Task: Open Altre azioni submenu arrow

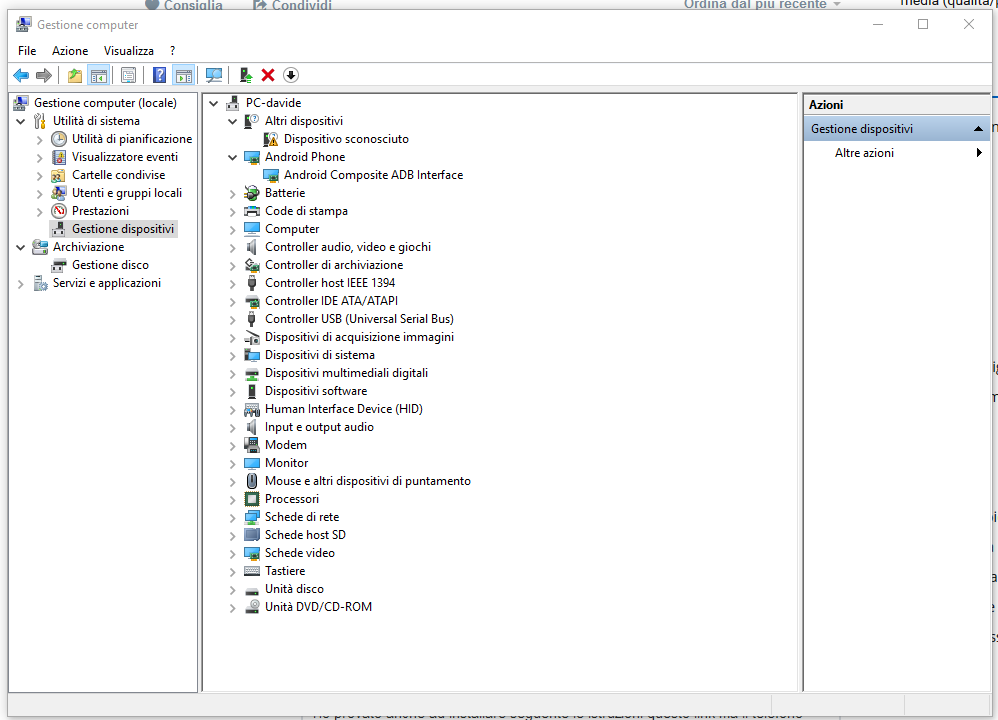Action: pos(979,153)
